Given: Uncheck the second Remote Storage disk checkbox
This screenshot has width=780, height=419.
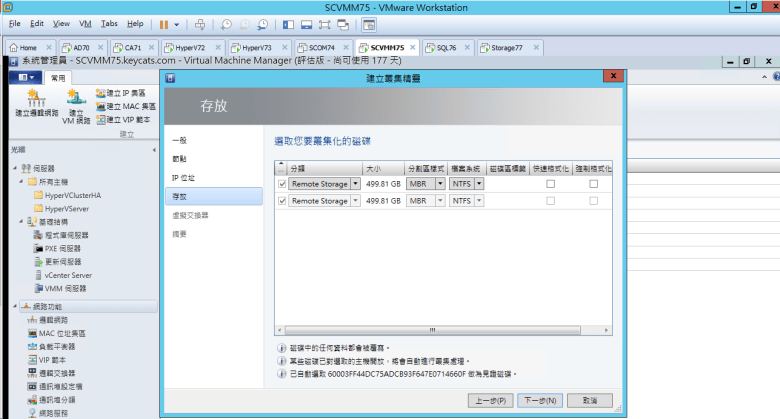Looking at the screenshot, I should point(282,201).
